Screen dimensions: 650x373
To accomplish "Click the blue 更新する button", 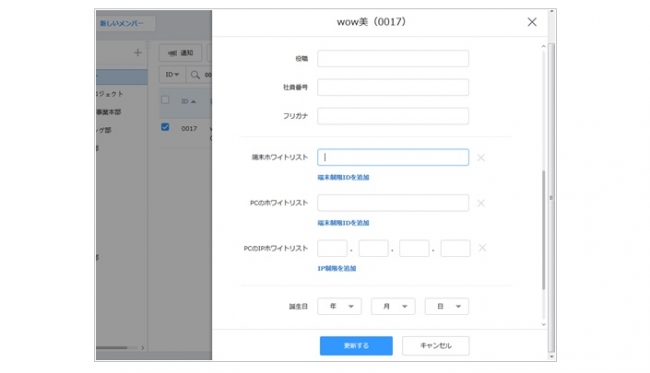I will click(356, 346).
